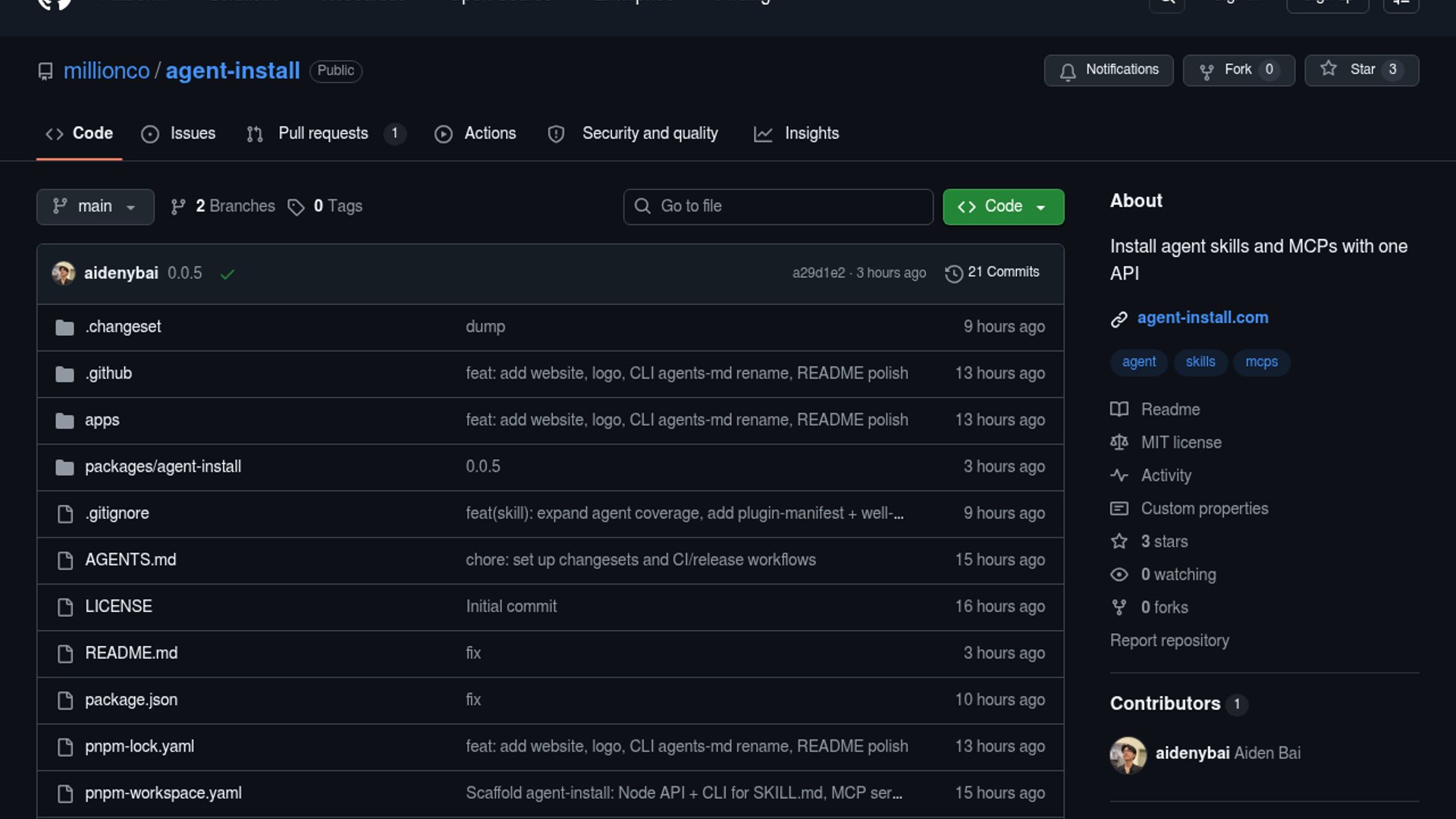
Task: Click the file icon beside pnpm-workspace.yaml
Action: click(65, 794)
